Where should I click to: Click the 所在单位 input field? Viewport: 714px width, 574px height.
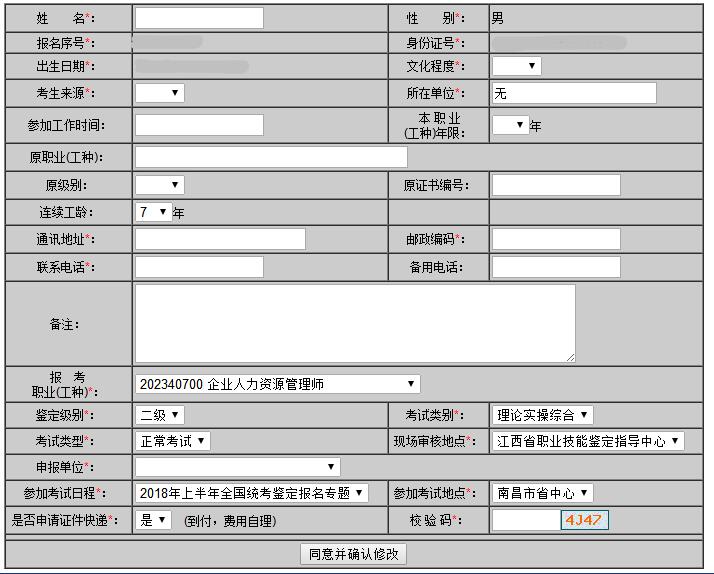point(574,93)
